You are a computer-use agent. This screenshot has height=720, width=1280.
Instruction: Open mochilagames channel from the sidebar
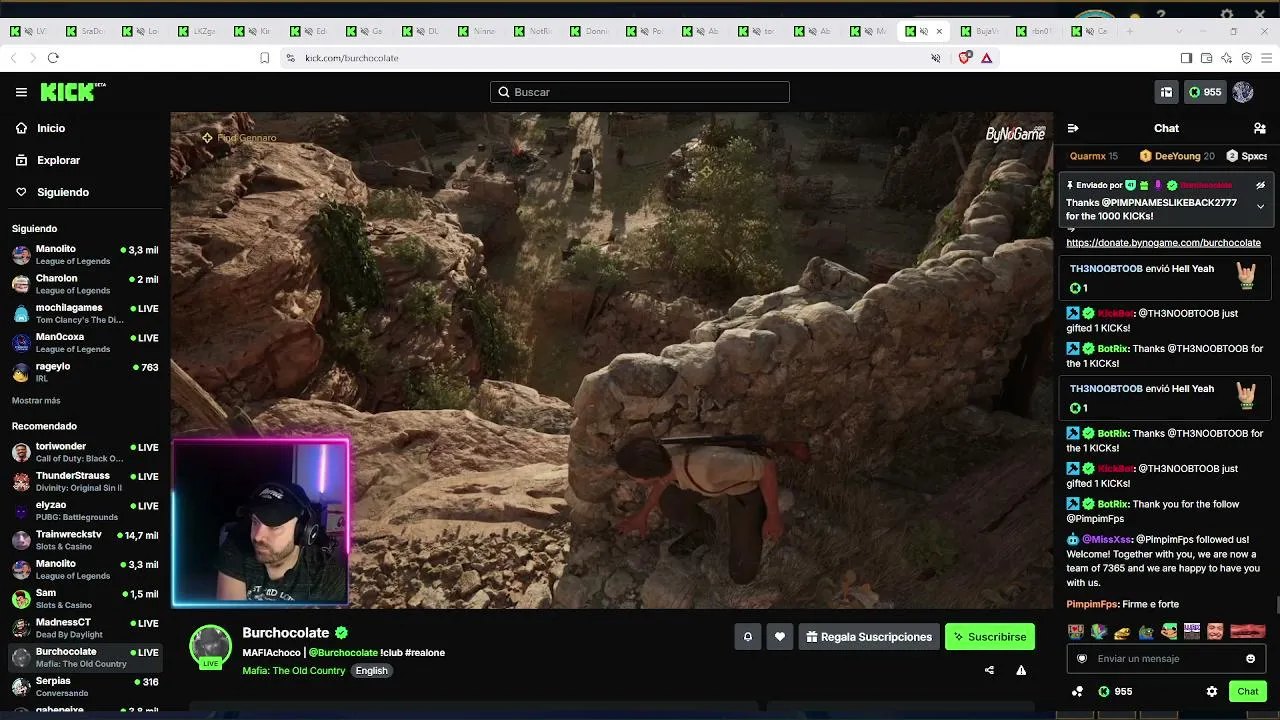(x=85, y=313)
